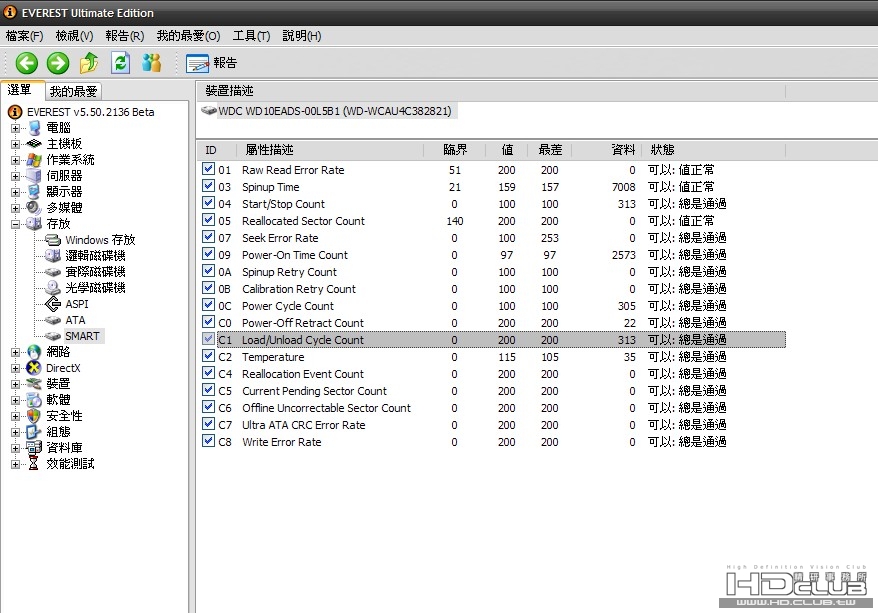The width and height of the screenshot is (878, 613).
Task: Switch to the 我的最愛 tab
Action: coord(73,91)
